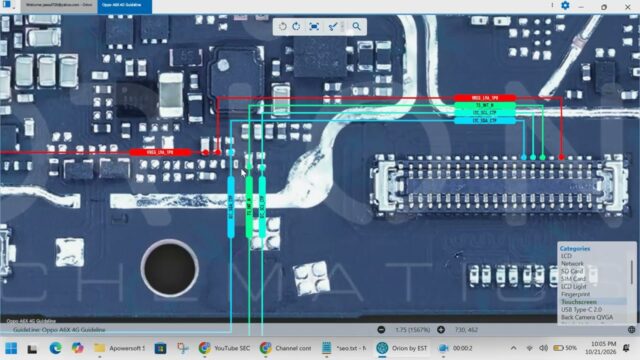Click the blue I2C_SDA signal label near connector
The width and height of the screenshot is (640, 360).
coord(485,120)
